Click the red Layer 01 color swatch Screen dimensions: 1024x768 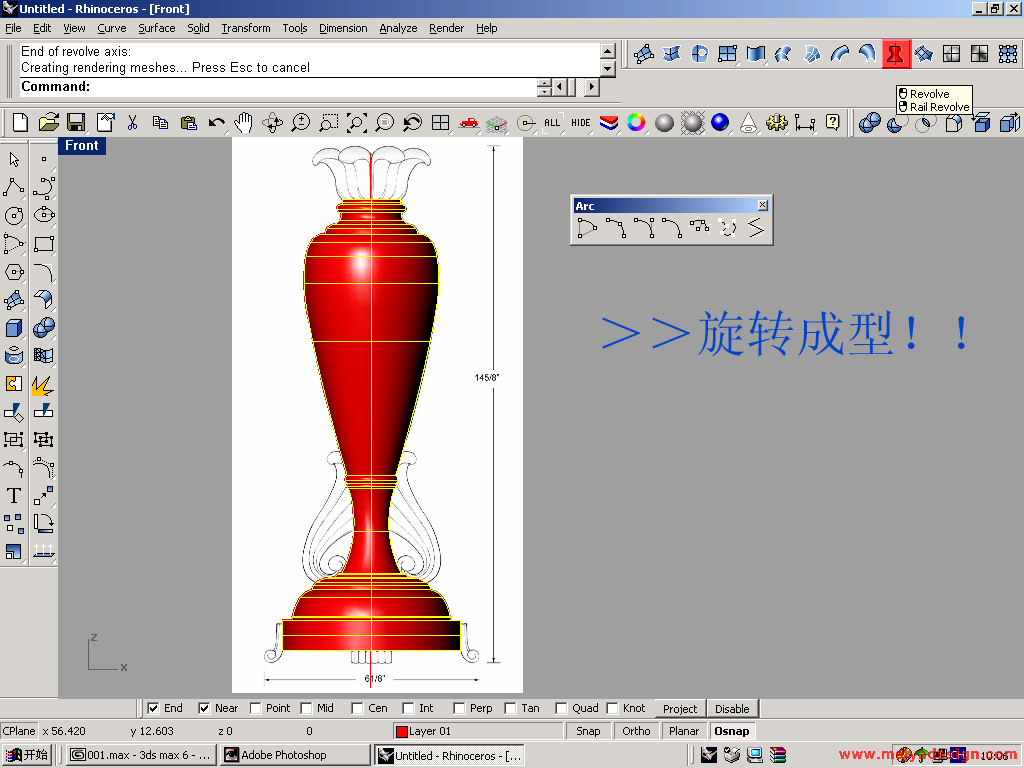coord(402,731)
